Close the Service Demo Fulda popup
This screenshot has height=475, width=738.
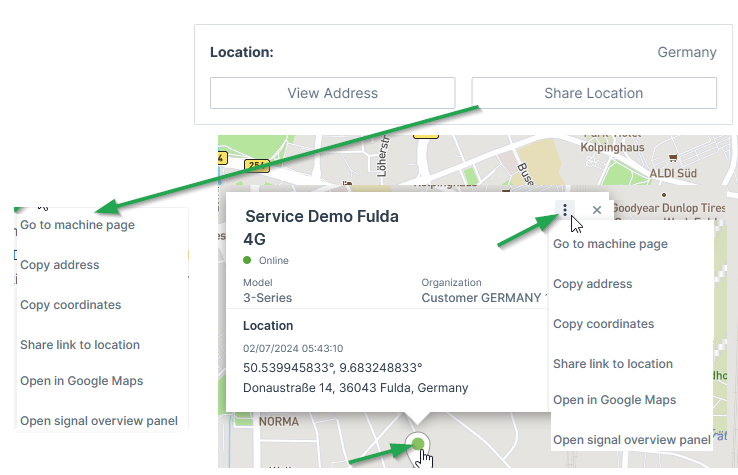[x=597, y=210]
